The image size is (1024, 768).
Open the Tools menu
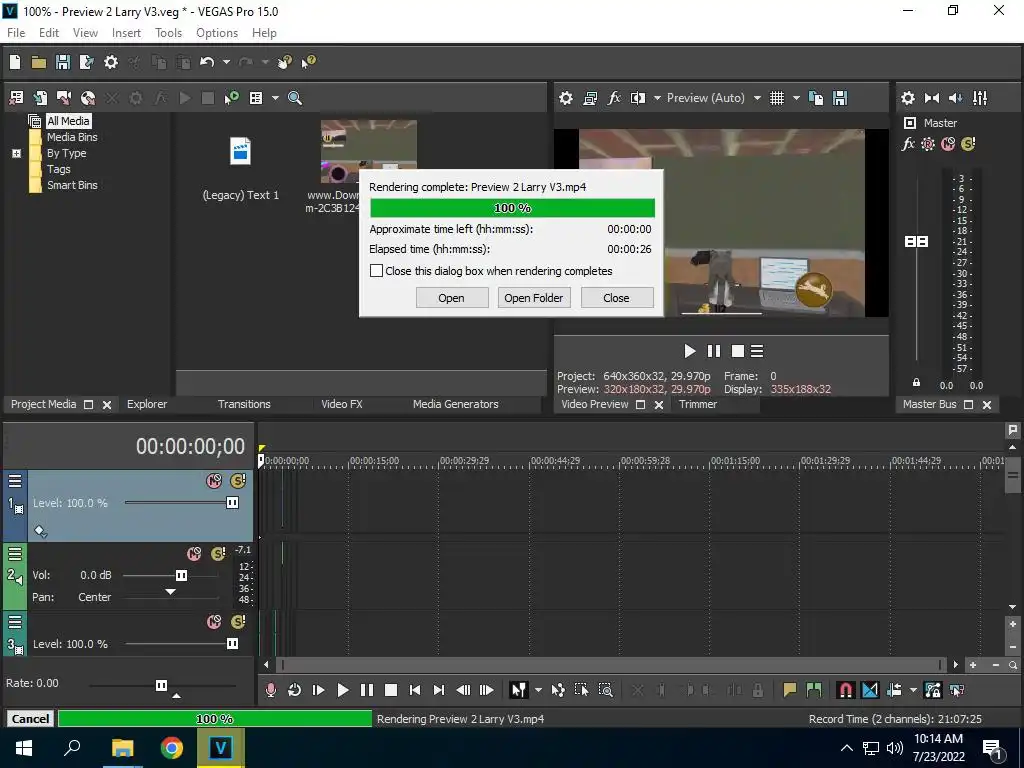pyautogui.click(x=168, y=33)
